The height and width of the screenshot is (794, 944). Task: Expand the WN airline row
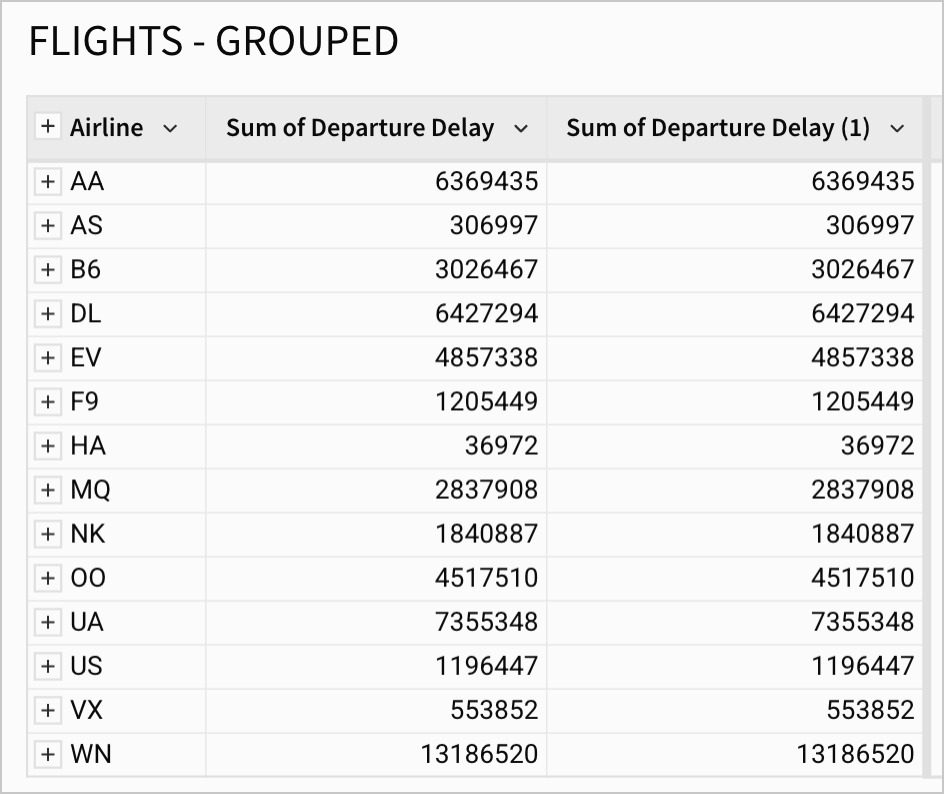click(x=47, y=753)
